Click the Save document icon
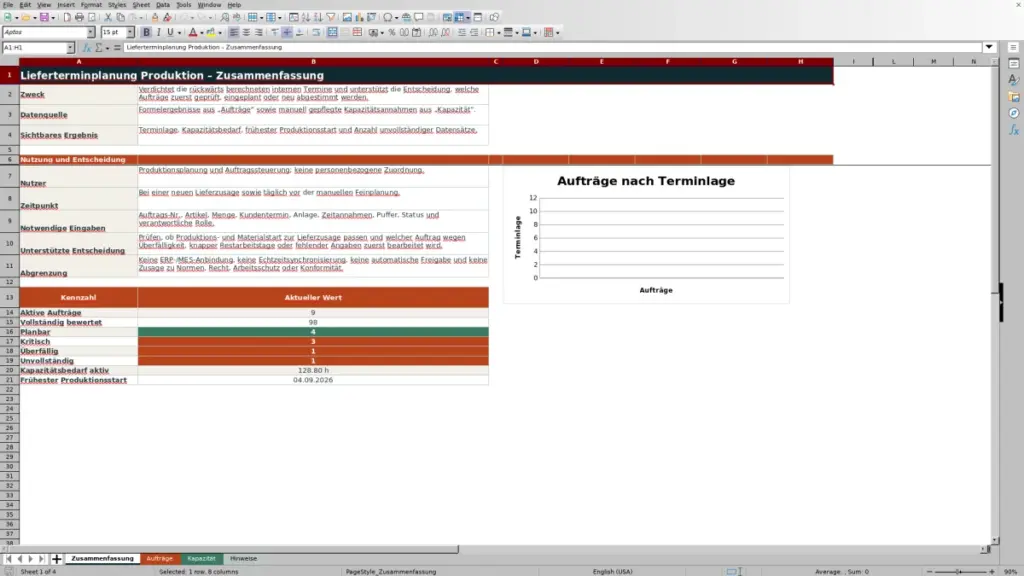The image size is (1024, 576). (44, 18)
